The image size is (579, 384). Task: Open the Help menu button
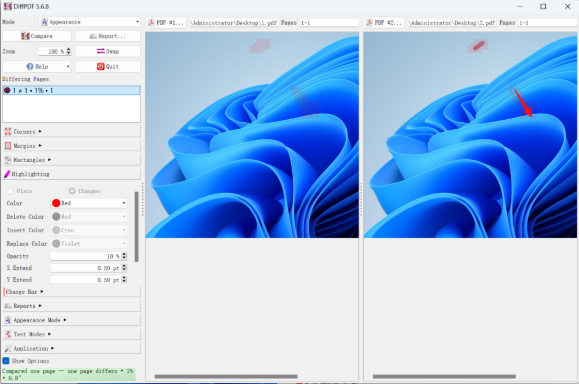click(37, 66)
